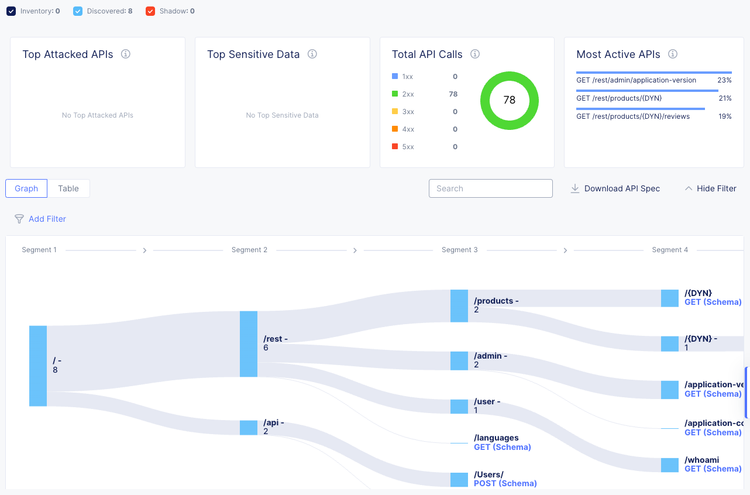Collapse filters with Hide Filter
Viewport: 750px width, 495px height.
click(709, 188)
